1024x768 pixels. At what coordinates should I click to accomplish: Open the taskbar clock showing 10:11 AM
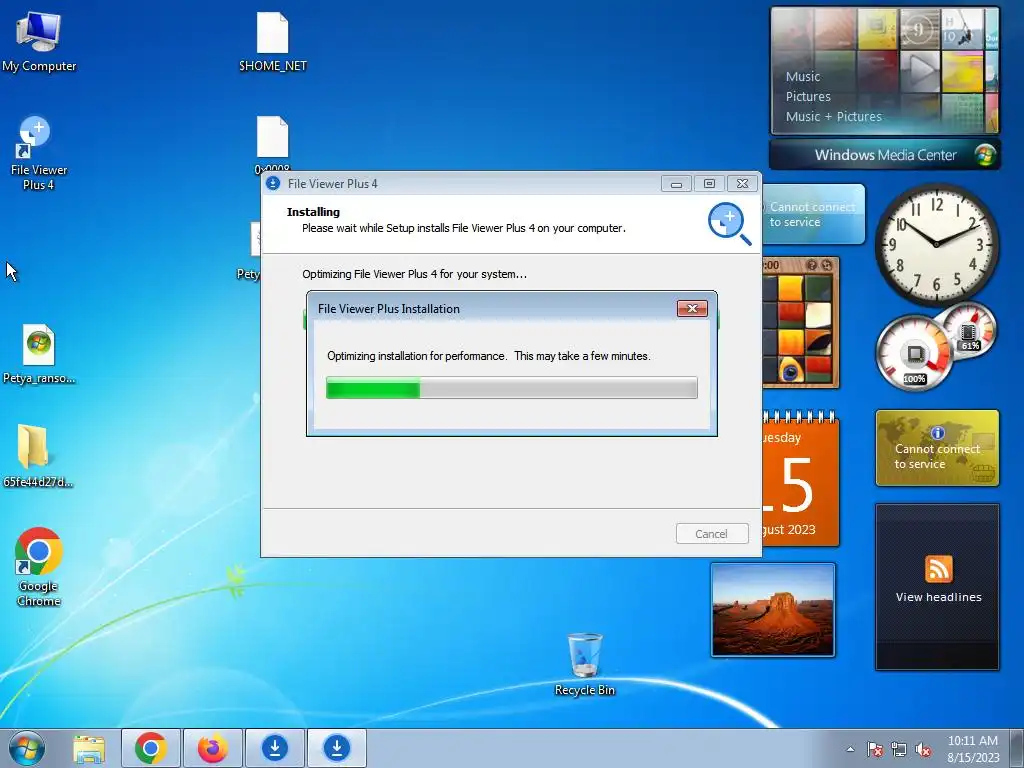(x=972, y=749)
